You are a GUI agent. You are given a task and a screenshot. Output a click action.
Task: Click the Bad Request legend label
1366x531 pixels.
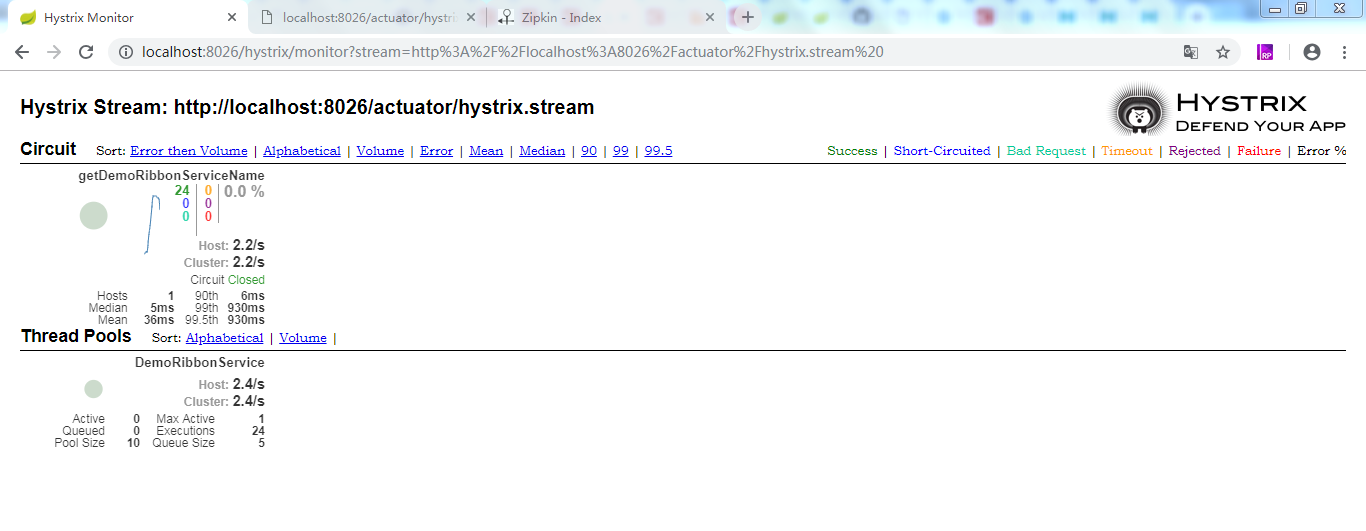[1046, 151]
